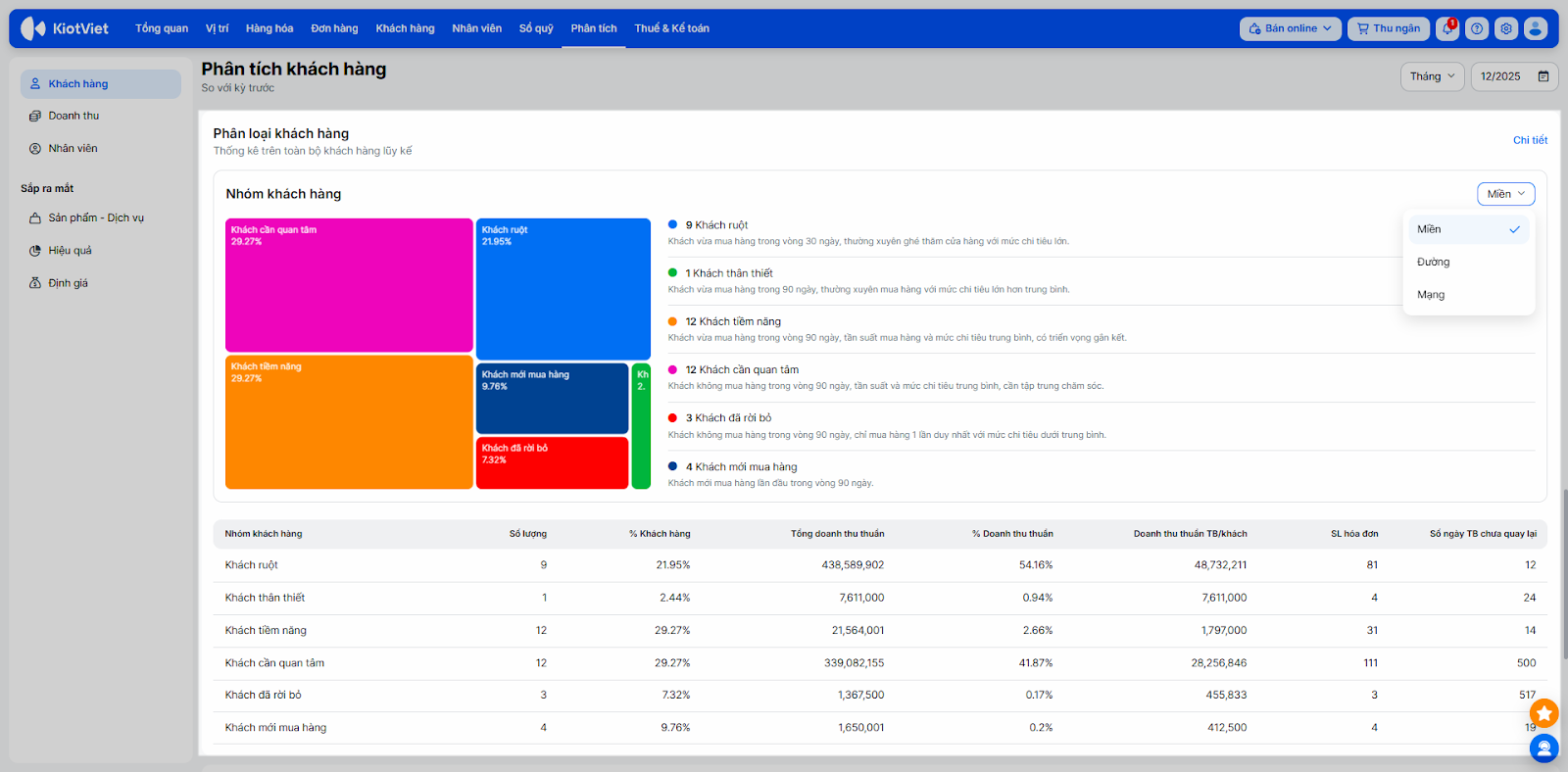Open the Bán online dropdown
Viewport: 1568px width, 772px height.
[x=1290, y=28]
